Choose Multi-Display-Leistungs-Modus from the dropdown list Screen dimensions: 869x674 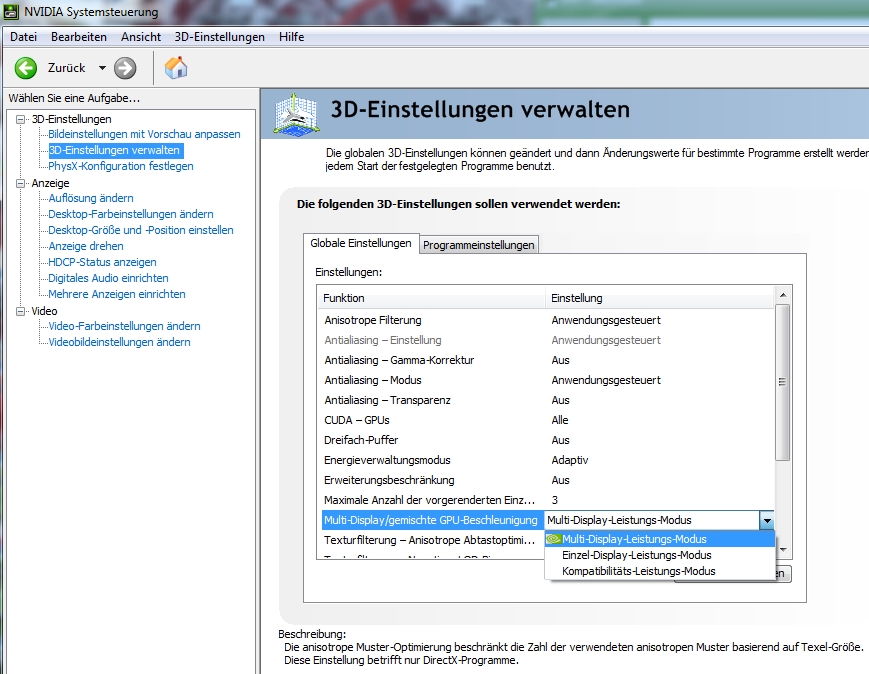tap(660, 539)
